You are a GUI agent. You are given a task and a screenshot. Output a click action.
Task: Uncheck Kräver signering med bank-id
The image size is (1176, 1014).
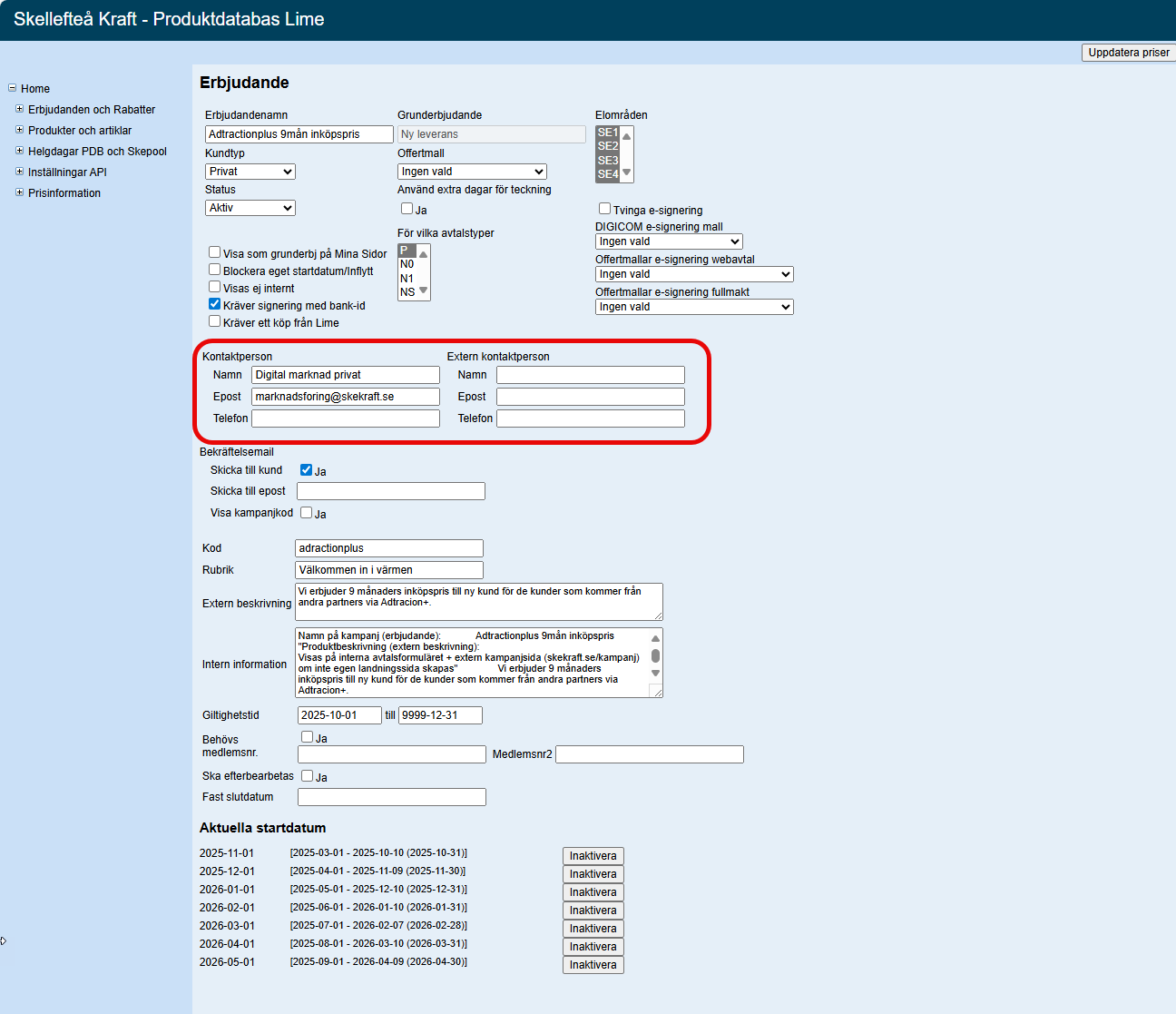215,304
